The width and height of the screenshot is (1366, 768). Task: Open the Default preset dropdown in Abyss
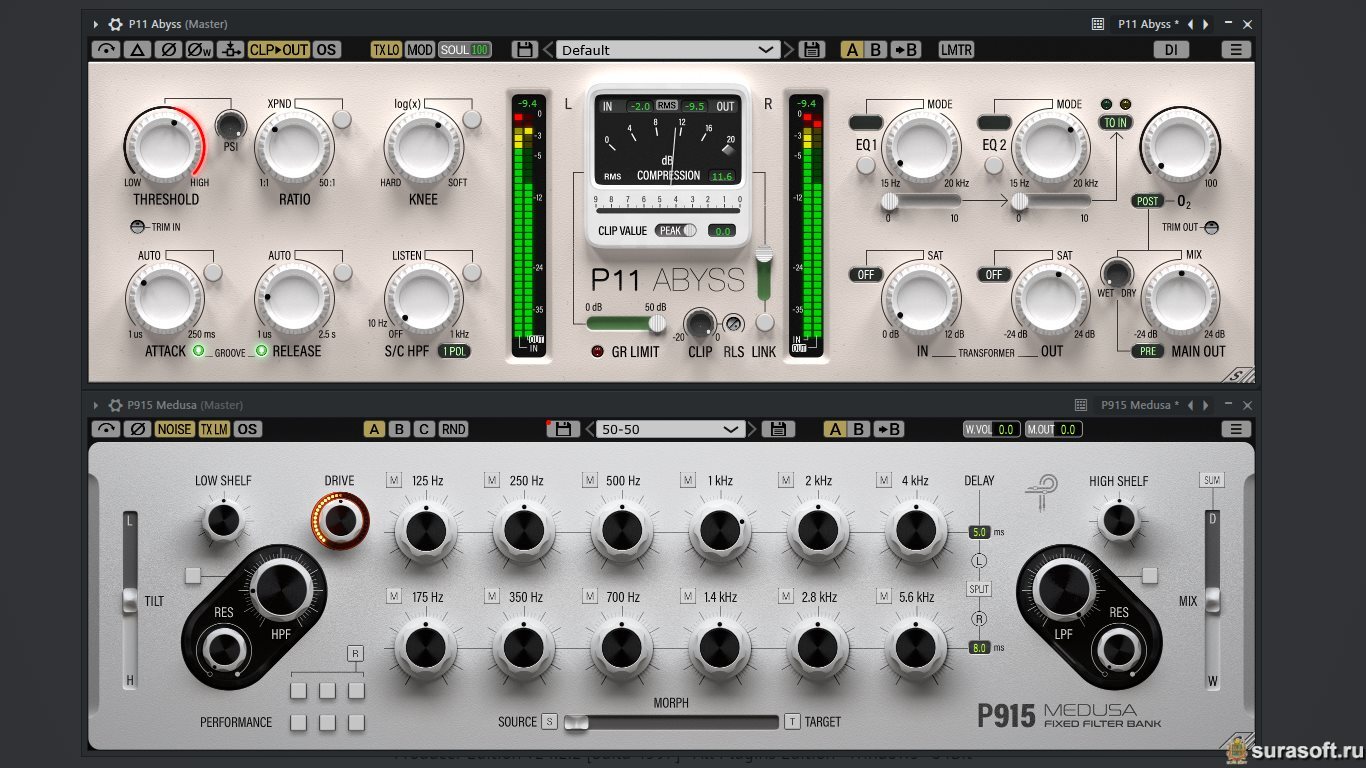[x=668, y=50]
